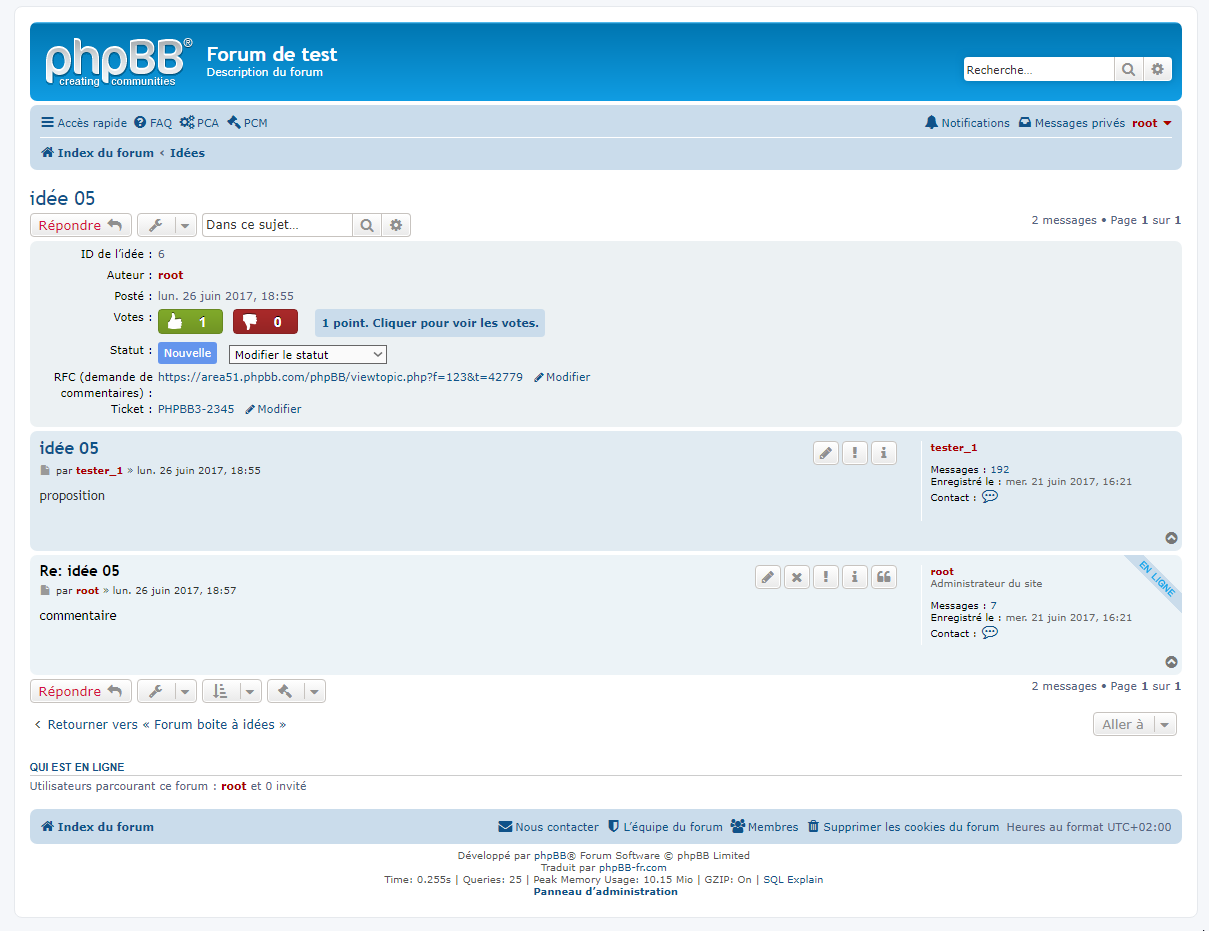Delete root's reply with the X icon

tap(796, 577)
